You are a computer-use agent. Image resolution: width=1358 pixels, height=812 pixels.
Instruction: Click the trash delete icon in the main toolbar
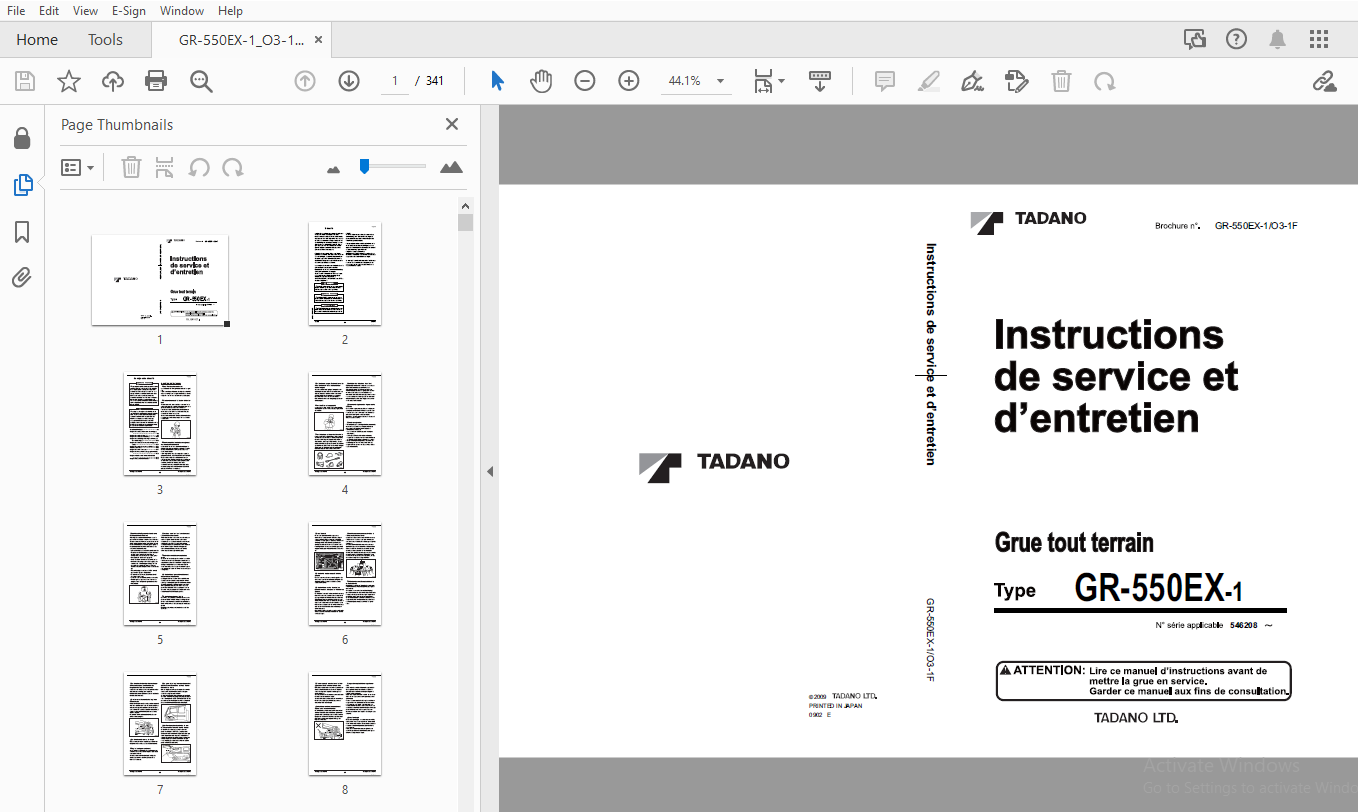tap(1061, 81)
